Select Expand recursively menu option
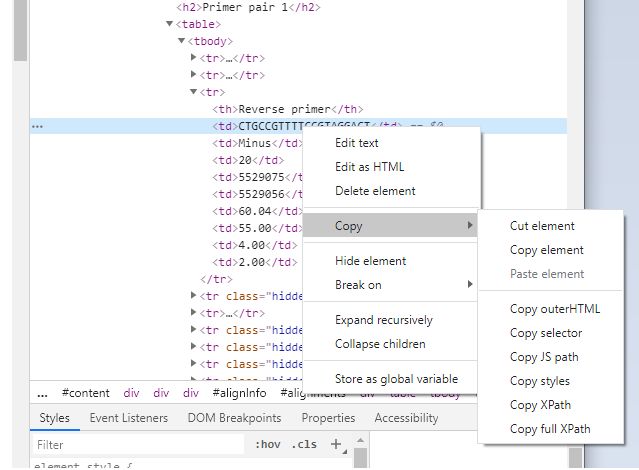Screen dimensions: 639x470 pyautogui.click(x=383, y=320)
